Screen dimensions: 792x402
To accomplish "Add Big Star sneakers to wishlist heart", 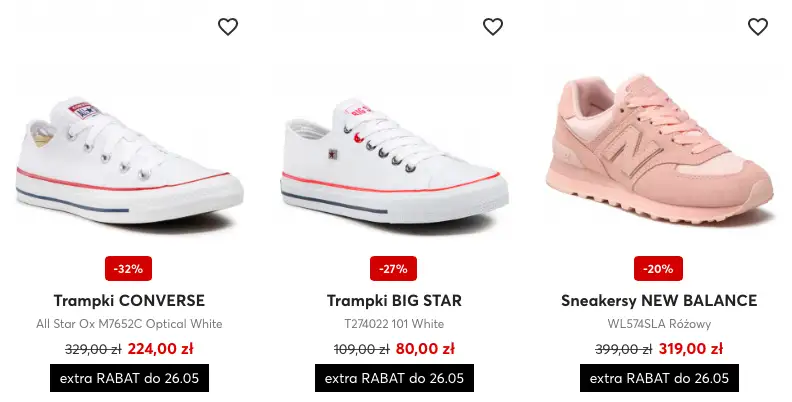I will (x=493, y=27).
